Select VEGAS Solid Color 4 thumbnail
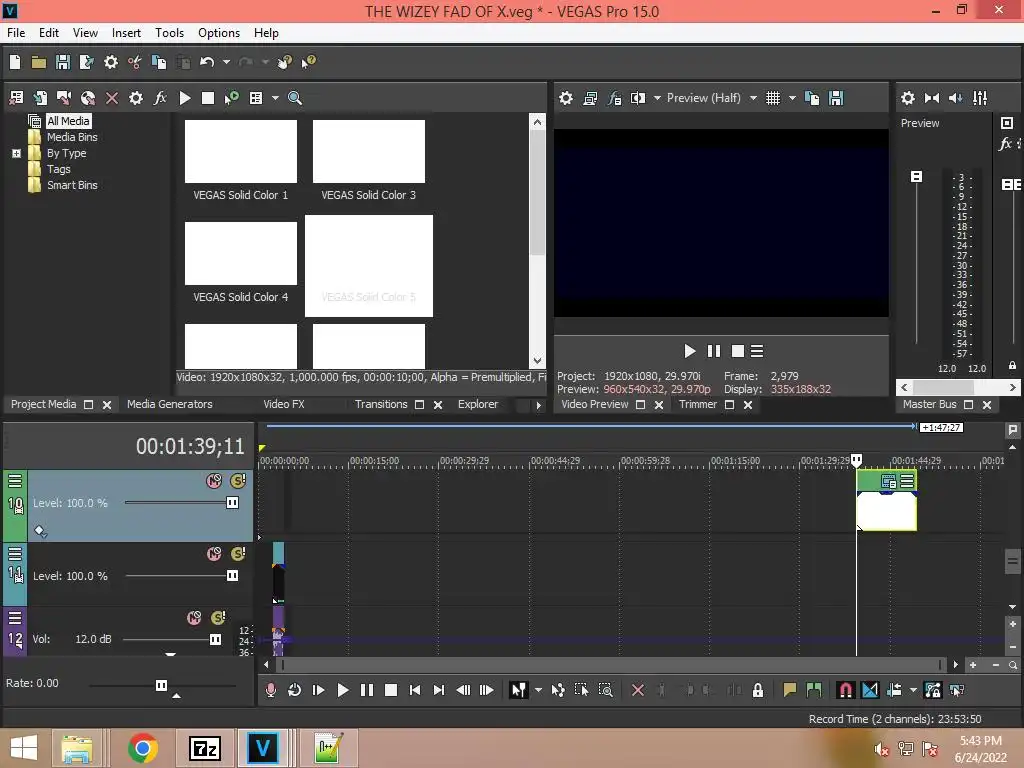 pyautogui.click(x=241, y=253)
